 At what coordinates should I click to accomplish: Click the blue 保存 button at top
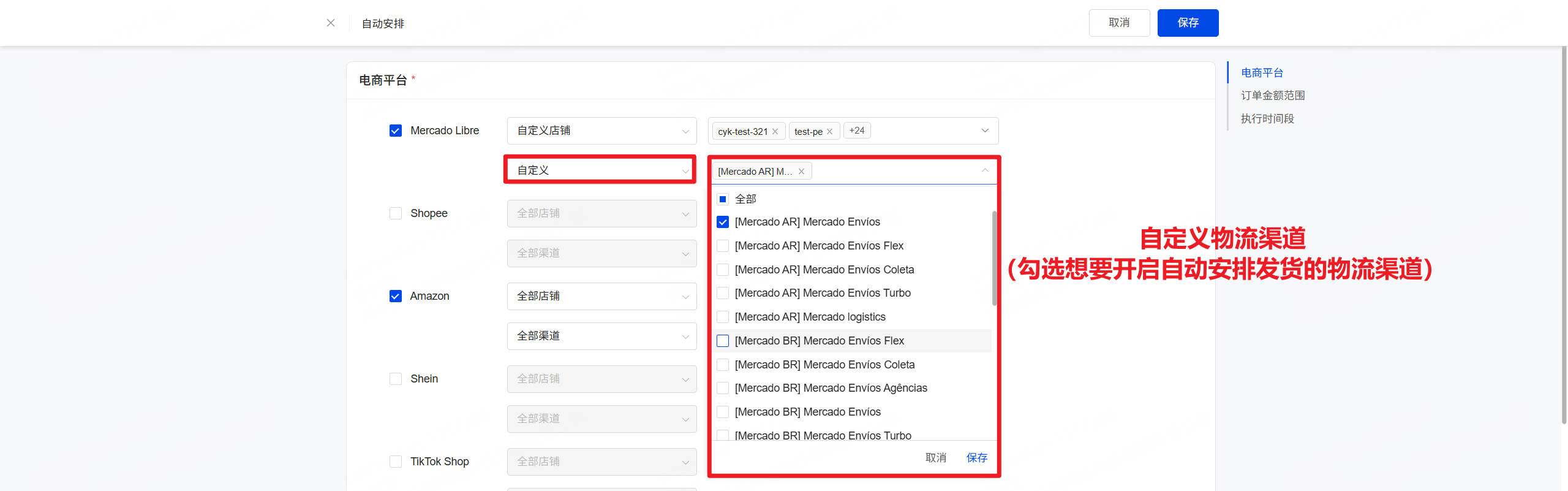click(1187, 23)
